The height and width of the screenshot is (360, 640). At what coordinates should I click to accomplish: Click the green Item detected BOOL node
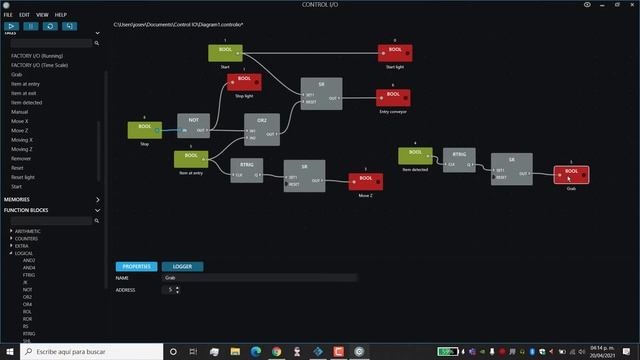pyautogui.click(x=416, y=156)
